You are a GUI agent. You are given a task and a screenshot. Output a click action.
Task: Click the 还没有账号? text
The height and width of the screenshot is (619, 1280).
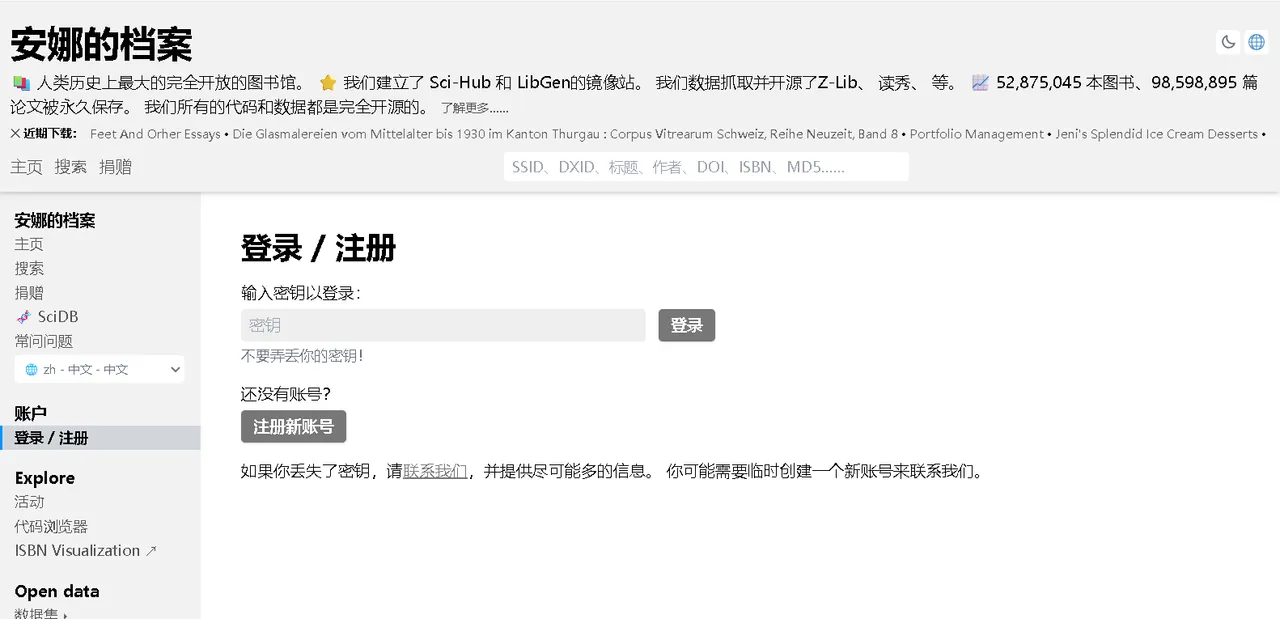[x=286, y=394]
